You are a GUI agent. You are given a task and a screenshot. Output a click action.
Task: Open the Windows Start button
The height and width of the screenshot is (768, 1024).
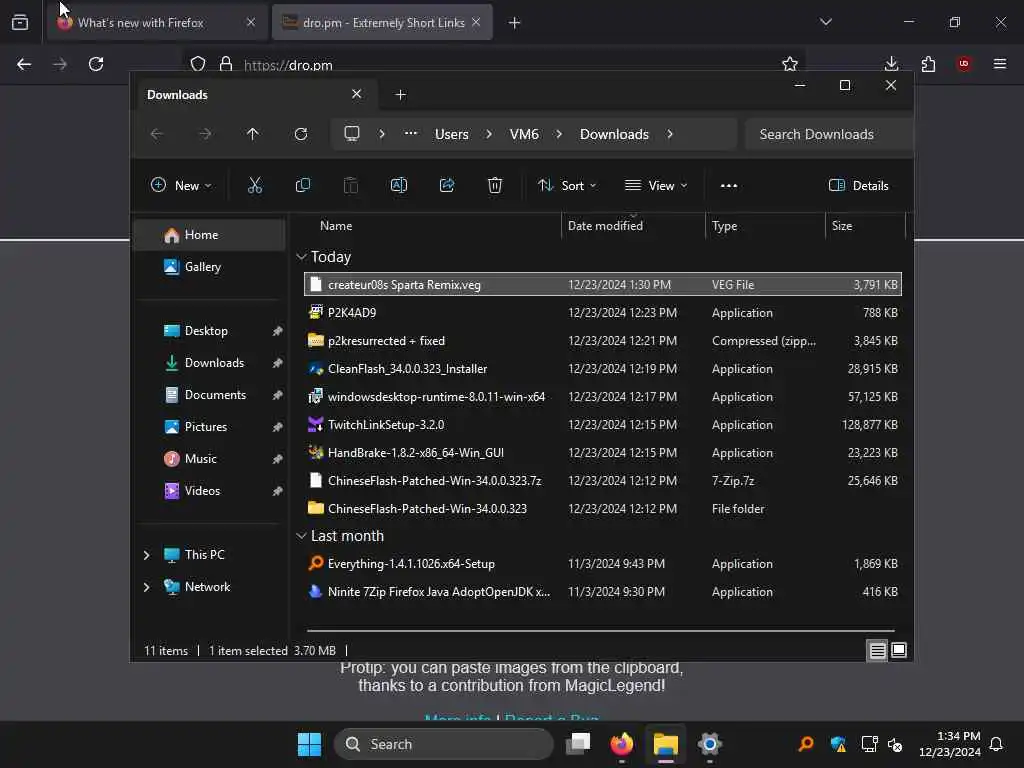310,744
